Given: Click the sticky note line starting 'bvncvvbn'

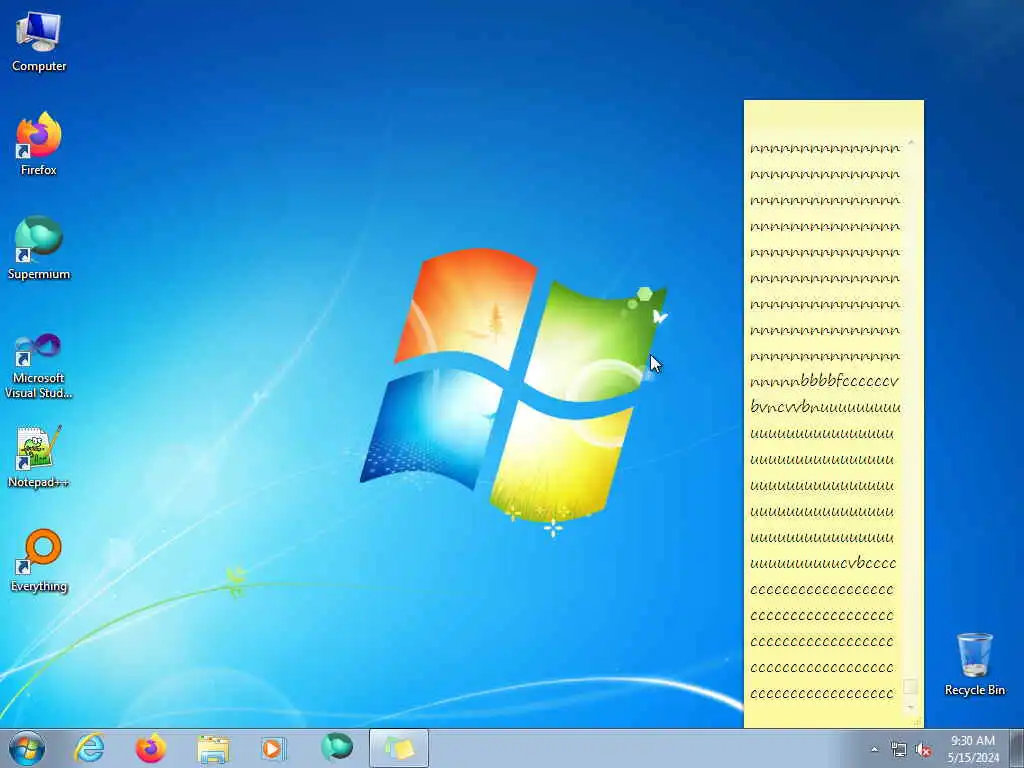Looking at the screenshot, I should pyautogui.click(x=825, y=408).
